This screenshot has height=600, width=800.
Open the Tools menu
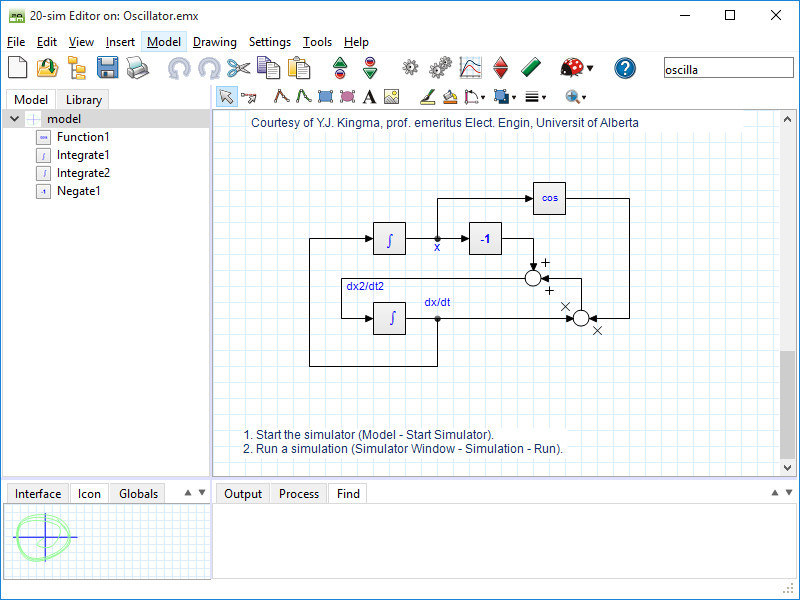click(x=317, y=42)
